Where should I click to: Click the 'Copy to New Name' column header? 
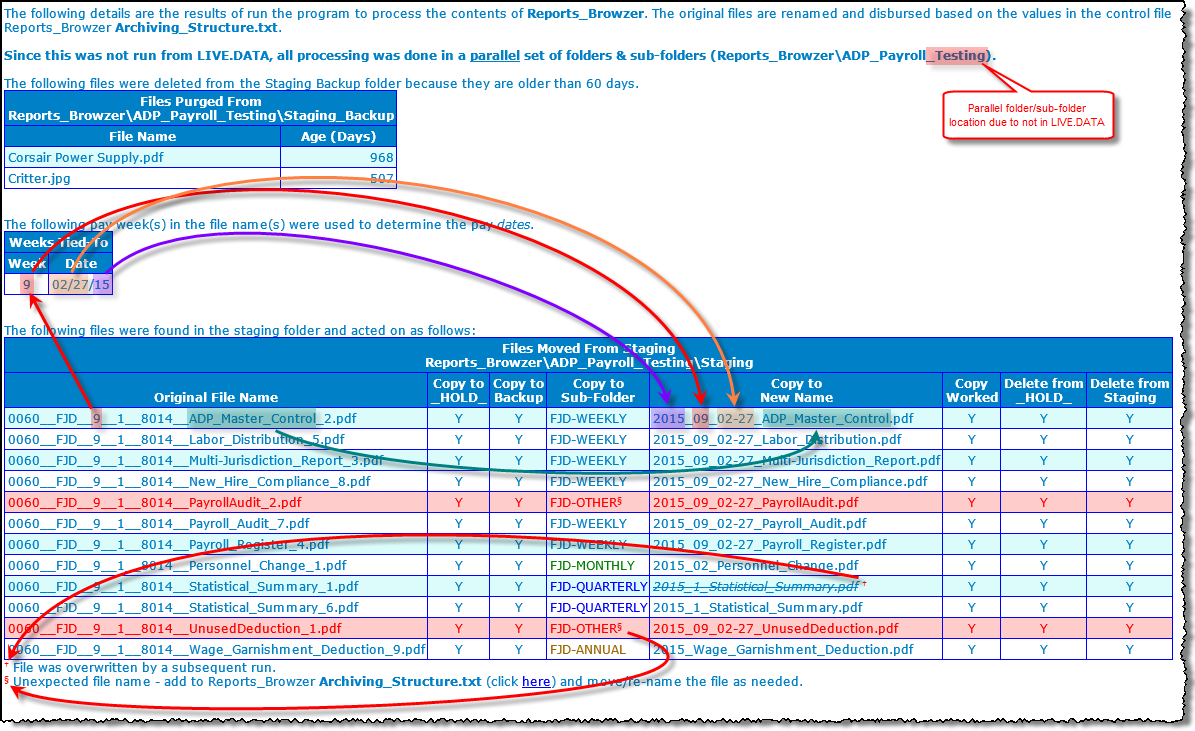[796, 390]
